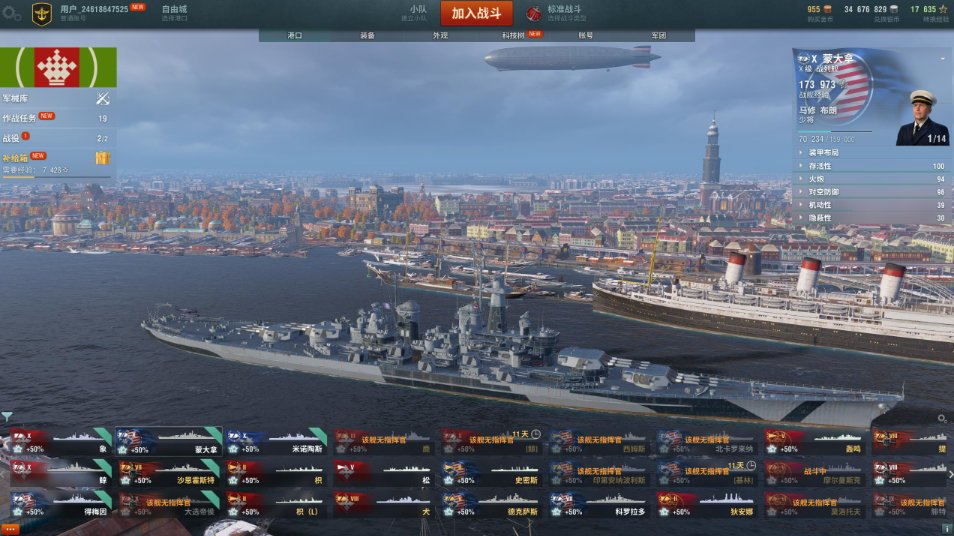Switch to the 科技树 tab
Image resolution: width=954 pixels, height=536 pixels.
(513, 36)
